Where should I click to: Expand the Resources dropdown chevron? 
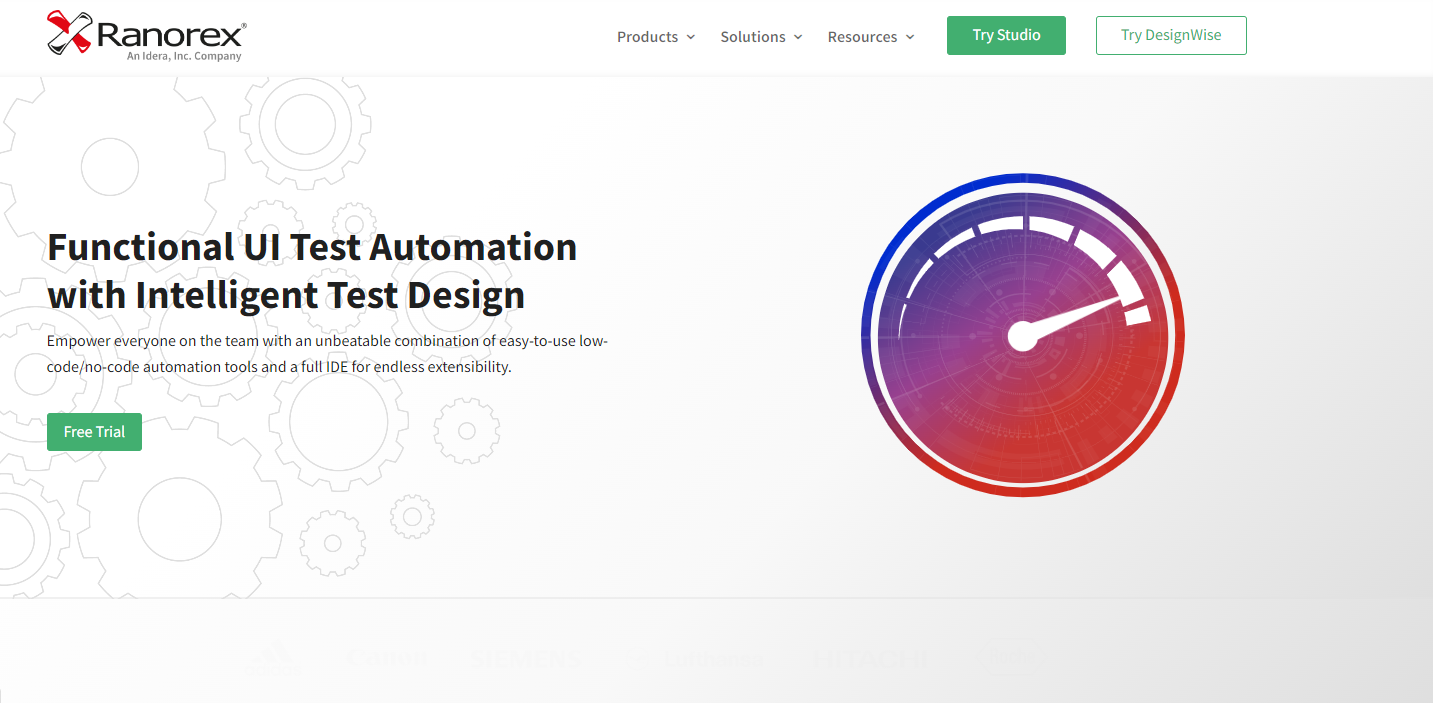[909, 37]
